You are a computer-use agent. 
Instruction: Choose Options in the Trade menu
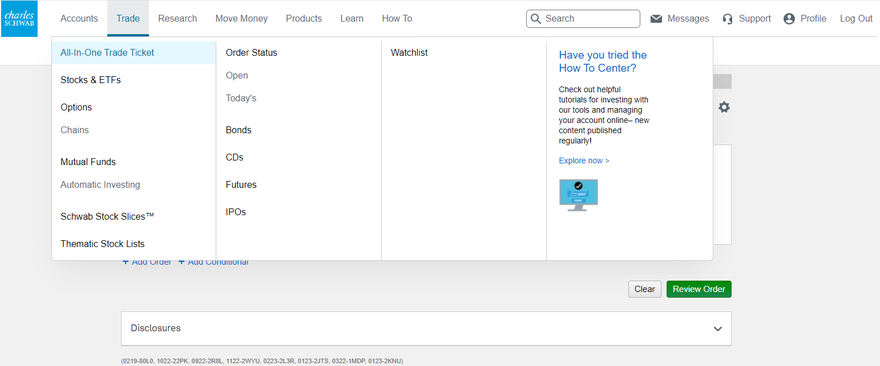click(76, 107)
